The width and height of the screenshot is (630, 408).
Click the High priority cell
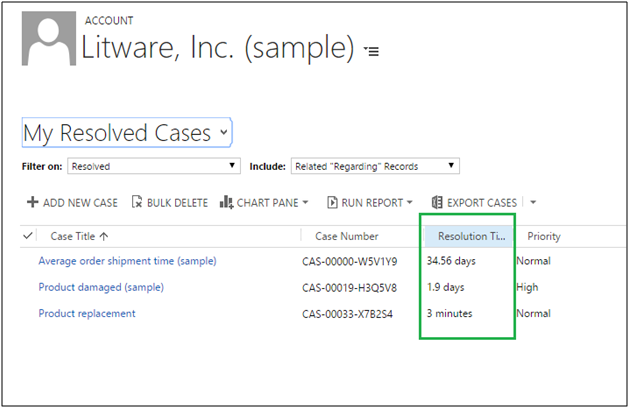pyautogui.click(x=527, y=287)
